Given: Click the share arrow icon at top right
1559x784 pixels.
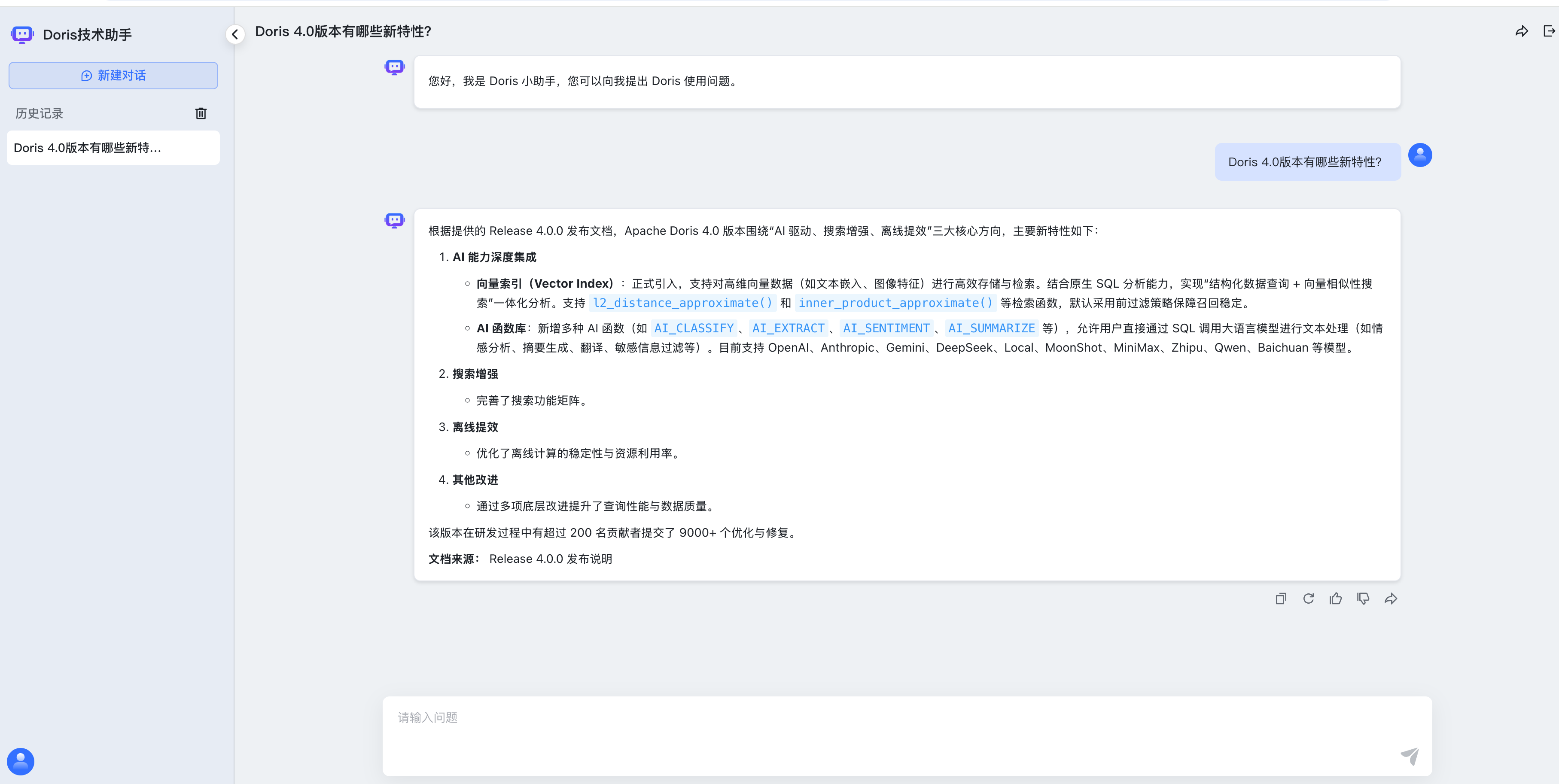Looking at the screenshot, I should (x=1522, y=31).
